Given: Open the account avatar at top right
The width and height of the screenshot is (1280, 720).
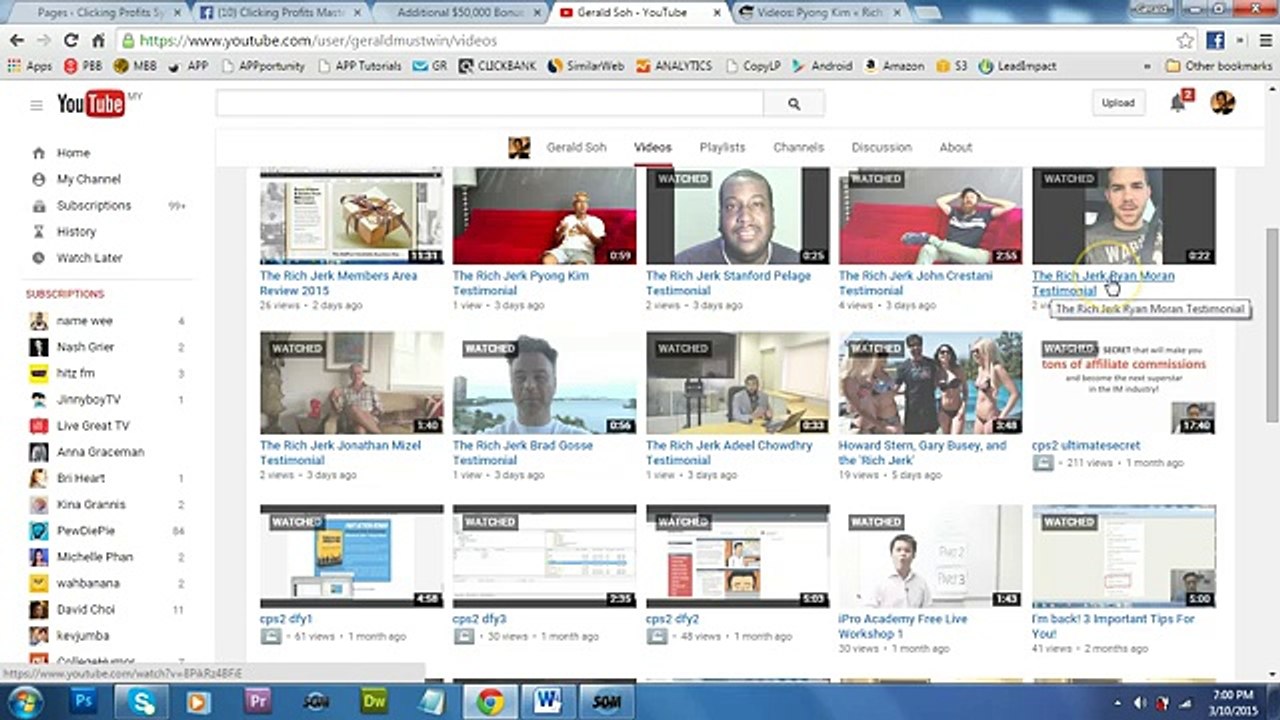Looking at the screenshot, I should 1222,102.
